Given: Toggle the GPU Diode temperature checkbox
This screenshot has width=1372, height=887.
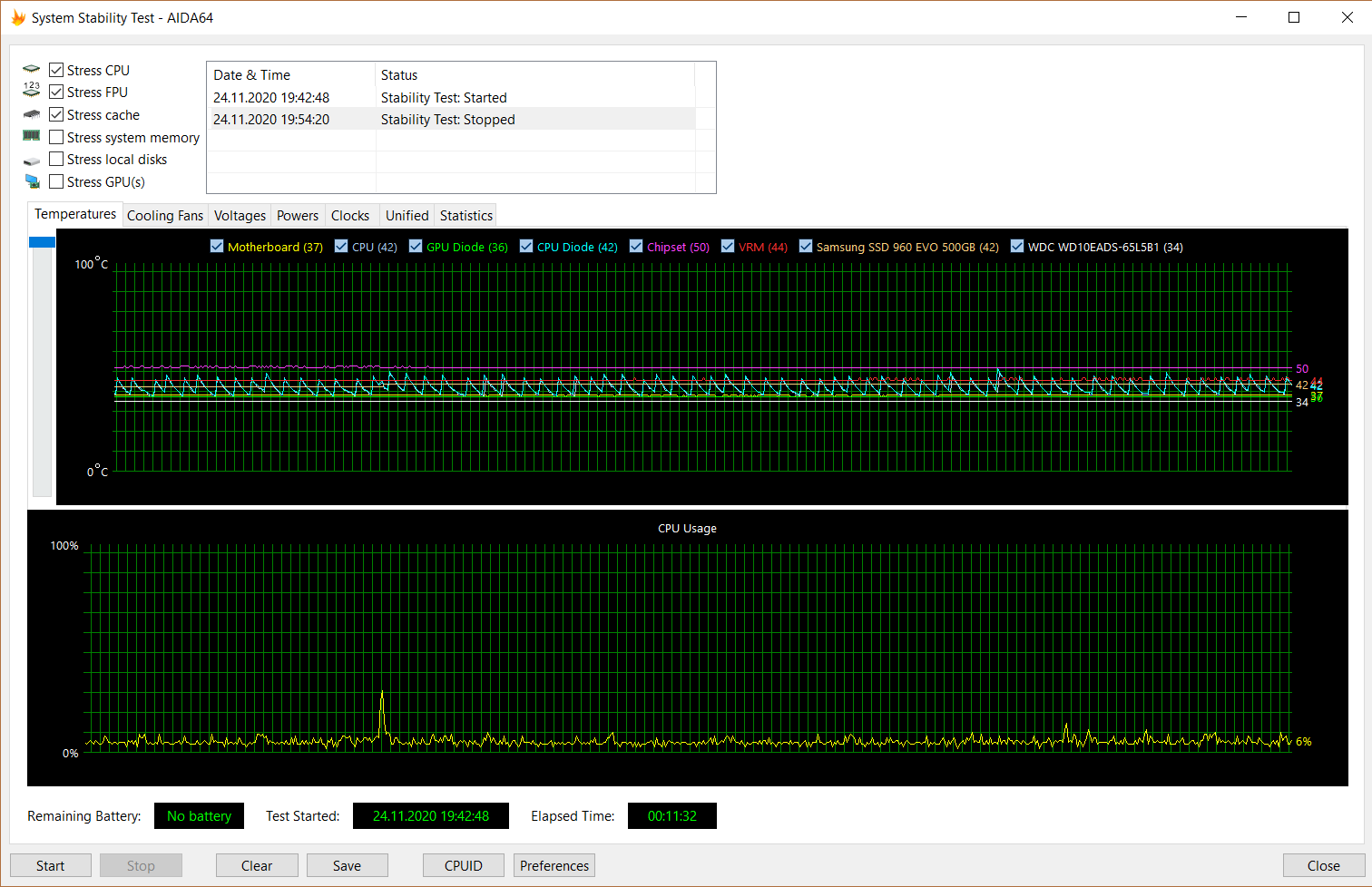Looking at the screenshot, I should pyautogui.click(x=416, y=246).
